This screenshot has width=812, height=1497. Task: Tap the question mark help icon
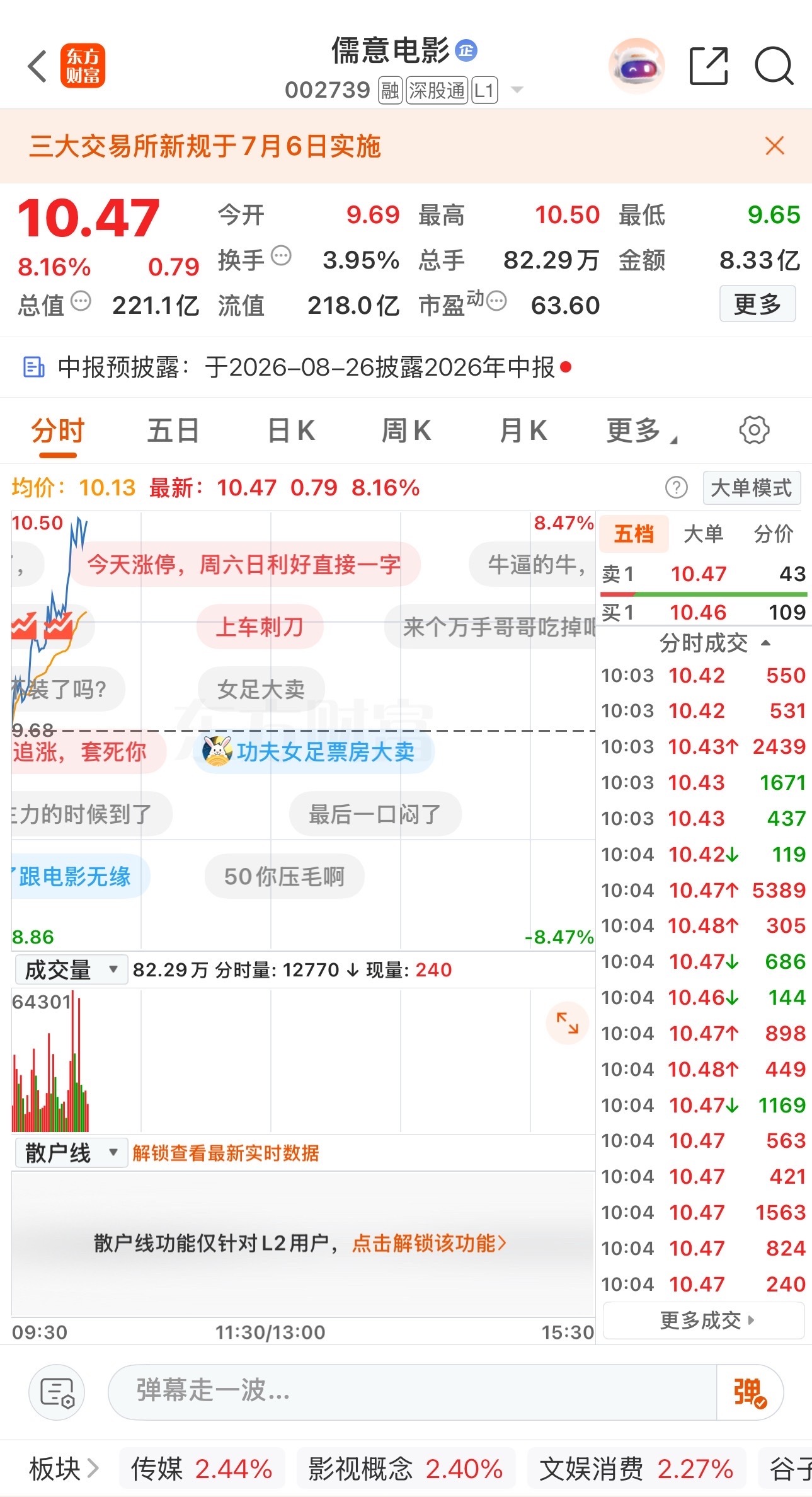tap(677, 487)
